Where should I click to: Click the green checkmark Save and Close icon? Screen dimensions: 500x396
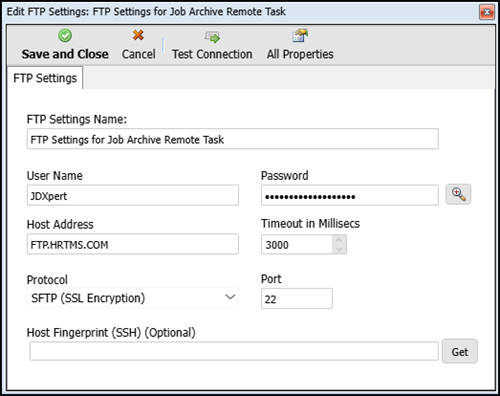pos(65,36)
